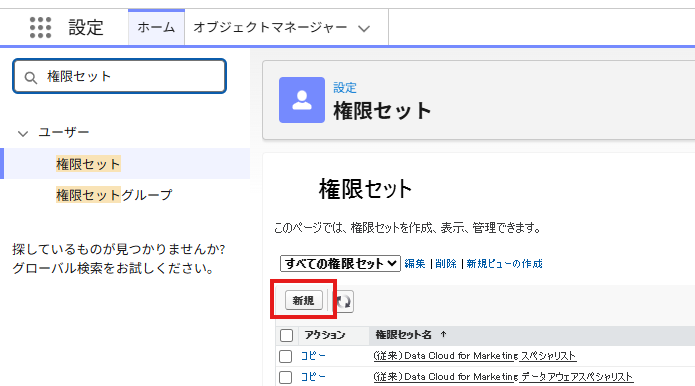This screenshot has width=695, height=386.
Task: Toggle the select-all checkbox in table header
Action: (x=286, y=335)
